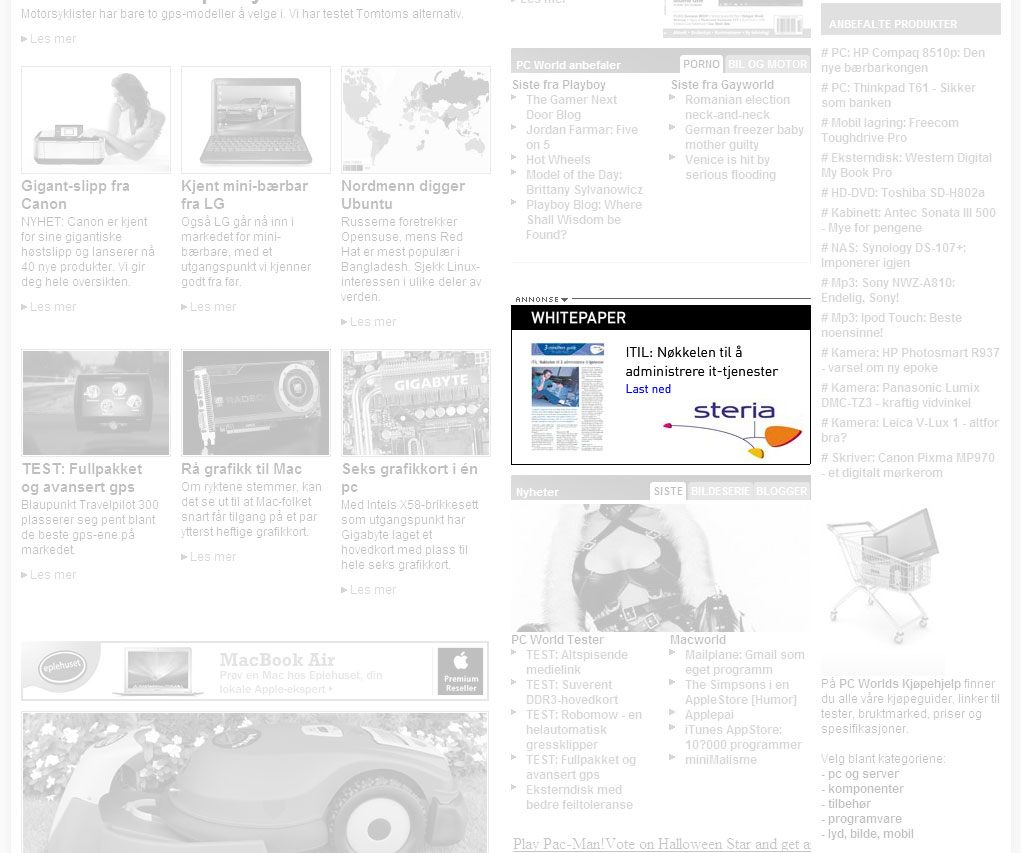
Task: Open recommended 'HP Compaq 8510p' product link
Action: click(x=902, y=60)
